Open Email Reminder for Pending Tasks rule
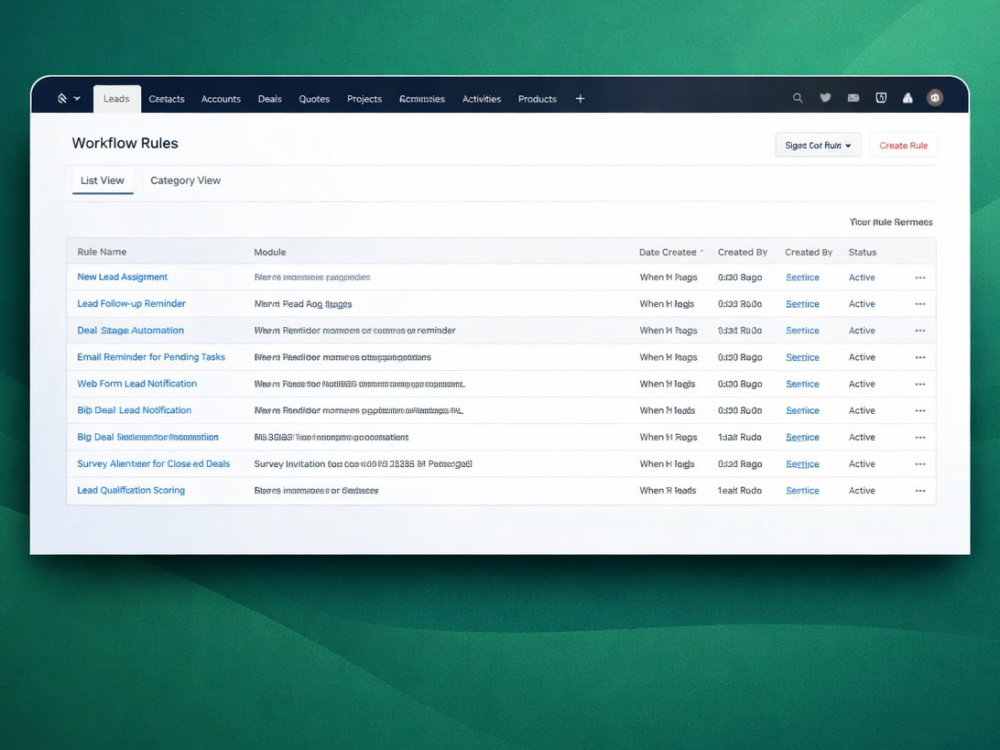The width and height of the screenshot is (1000, 750). tap(151, 357)
